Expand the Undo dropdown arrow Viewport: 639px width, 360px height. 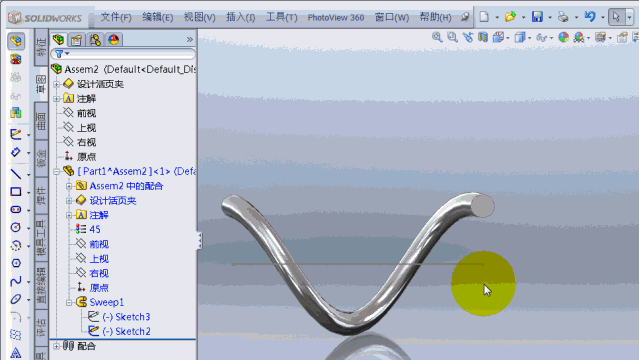coord(602,18)
